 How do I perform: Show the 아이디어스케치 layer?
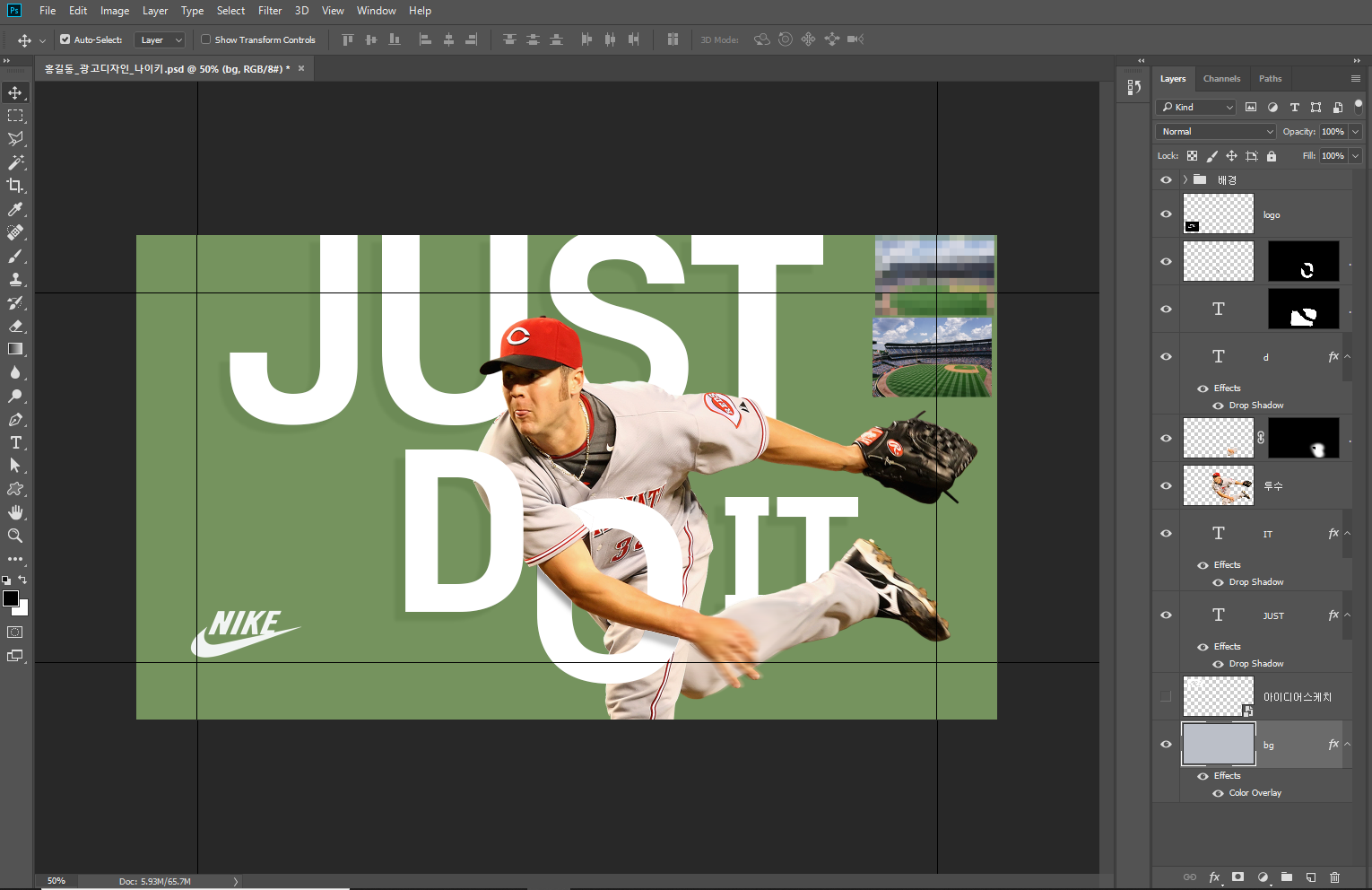pos(1166,696)
